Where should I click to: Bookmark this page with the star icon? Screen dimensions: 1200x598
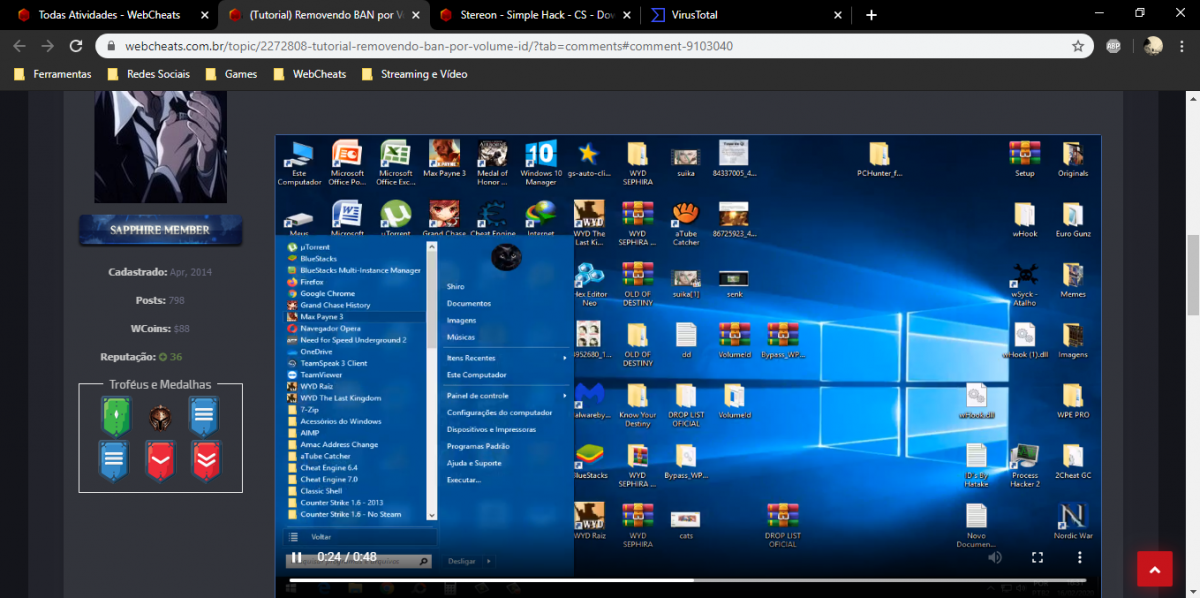(1078, 46)
